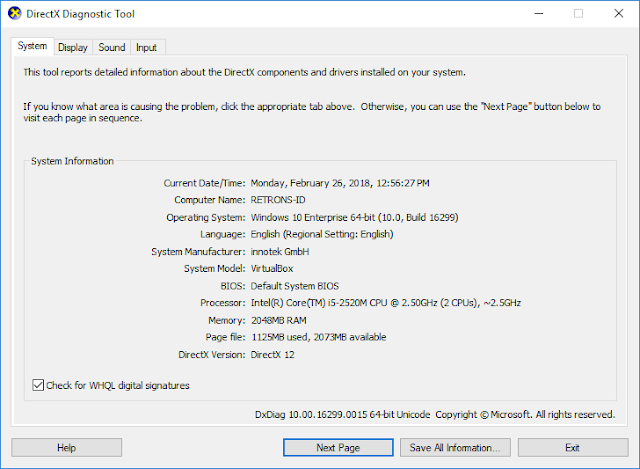This screenshot has width=640, height=469.
Task: Click the Intel Core i5-2520M processor value
Action: point(386,303)
